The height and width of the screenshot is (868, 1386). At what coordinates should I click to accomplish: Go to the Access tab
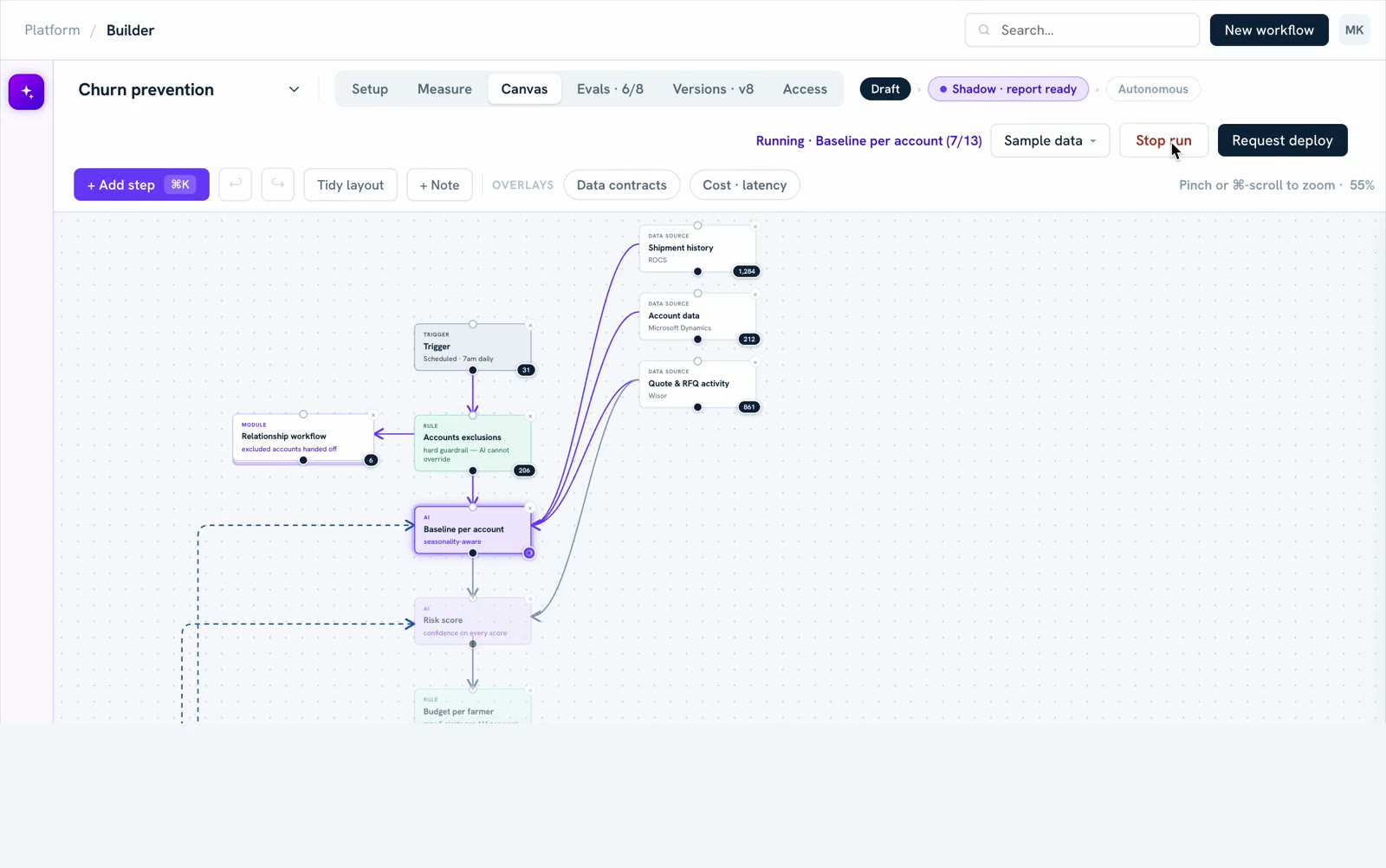point(805,89)
